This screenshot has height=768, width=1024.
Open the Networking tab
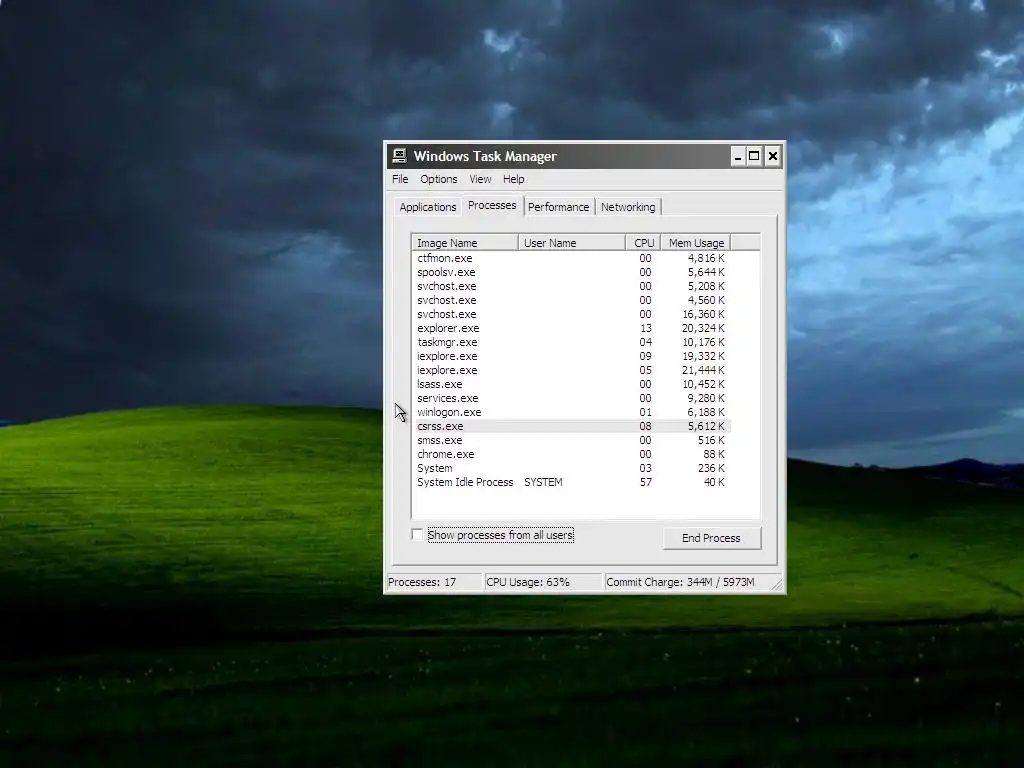[628, 207]
